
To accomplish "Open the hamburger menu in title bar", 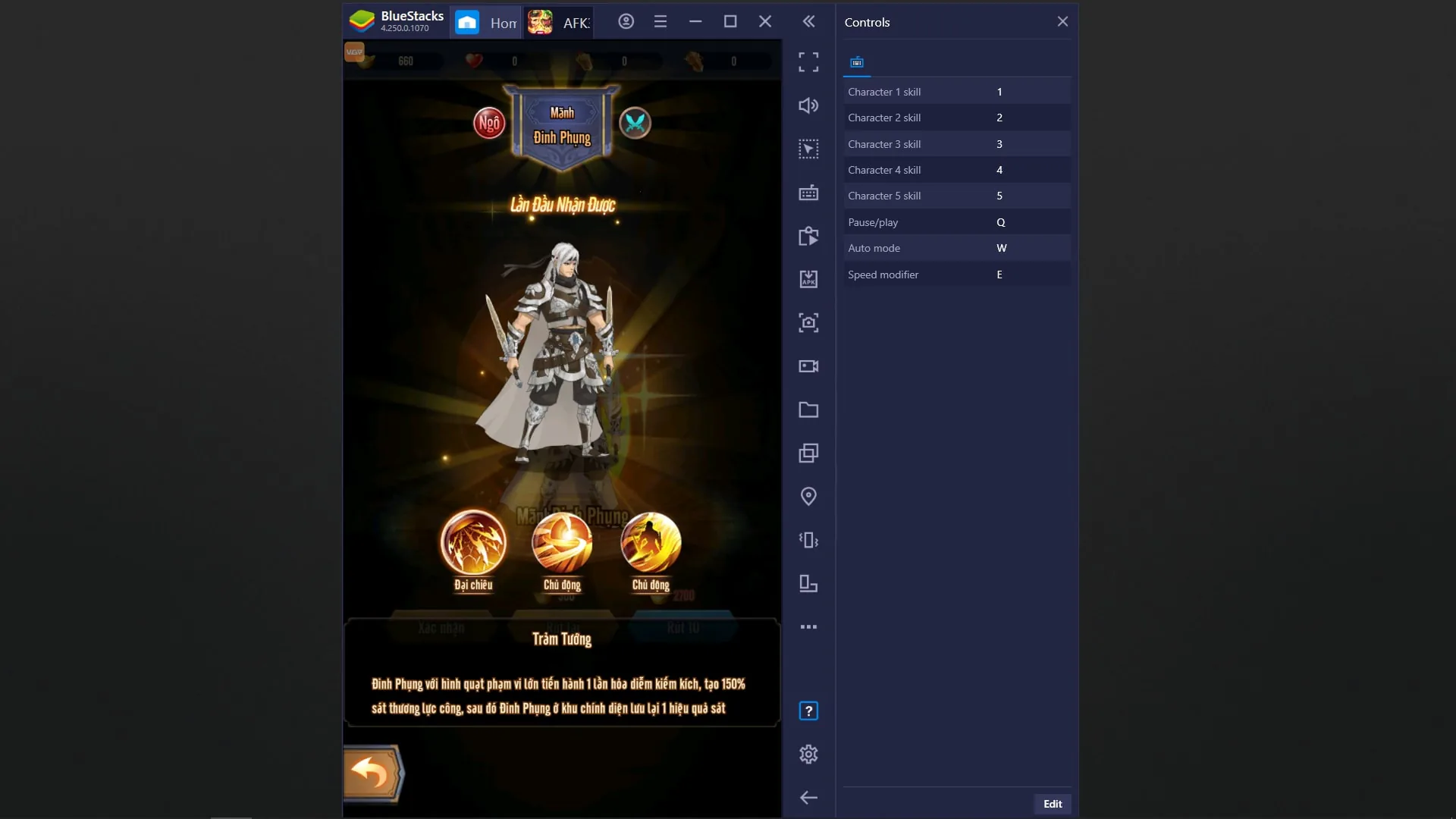I will point(661,21).
